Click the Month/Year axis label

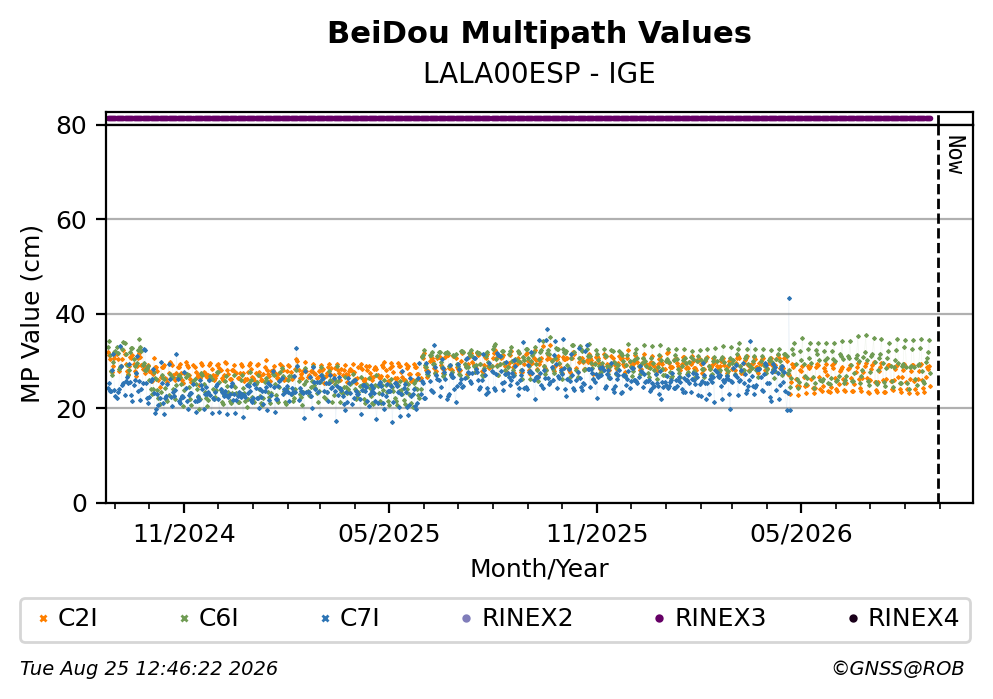pos(539,569)
